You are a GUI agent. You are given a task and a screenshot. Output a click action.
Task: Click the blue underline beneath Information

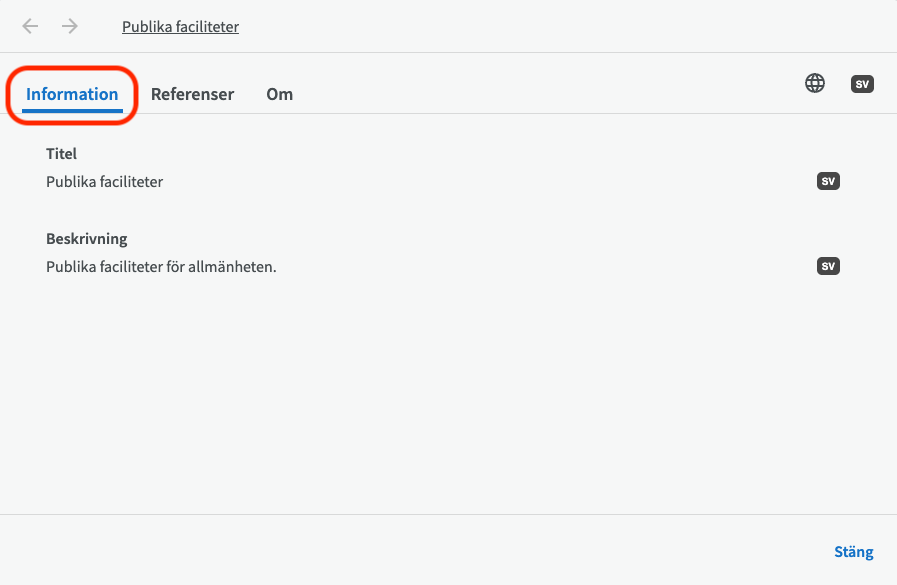[72, 109]
